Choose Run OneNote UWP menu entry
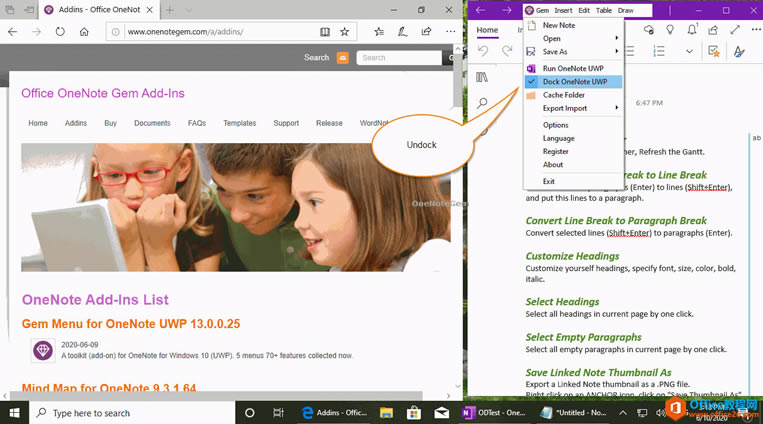763x424 pixels. [x=574, y=68]
